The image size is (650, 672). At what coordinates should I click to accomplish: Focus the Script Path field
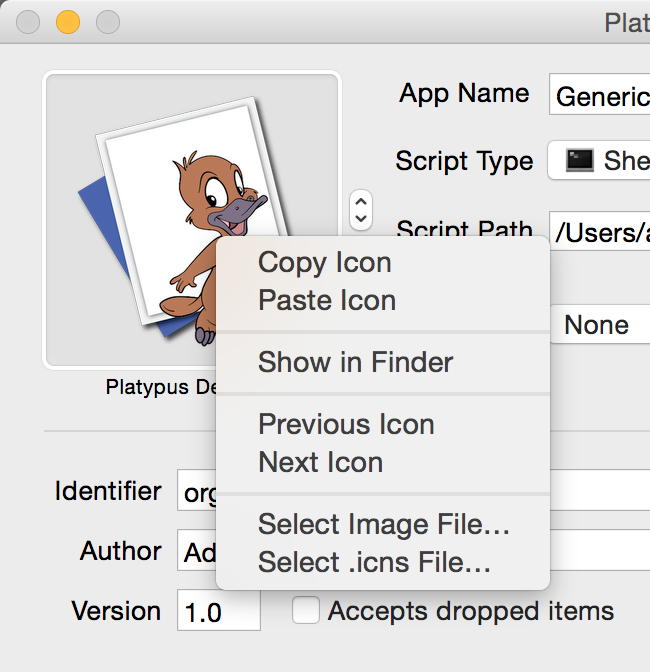(599, 231)
